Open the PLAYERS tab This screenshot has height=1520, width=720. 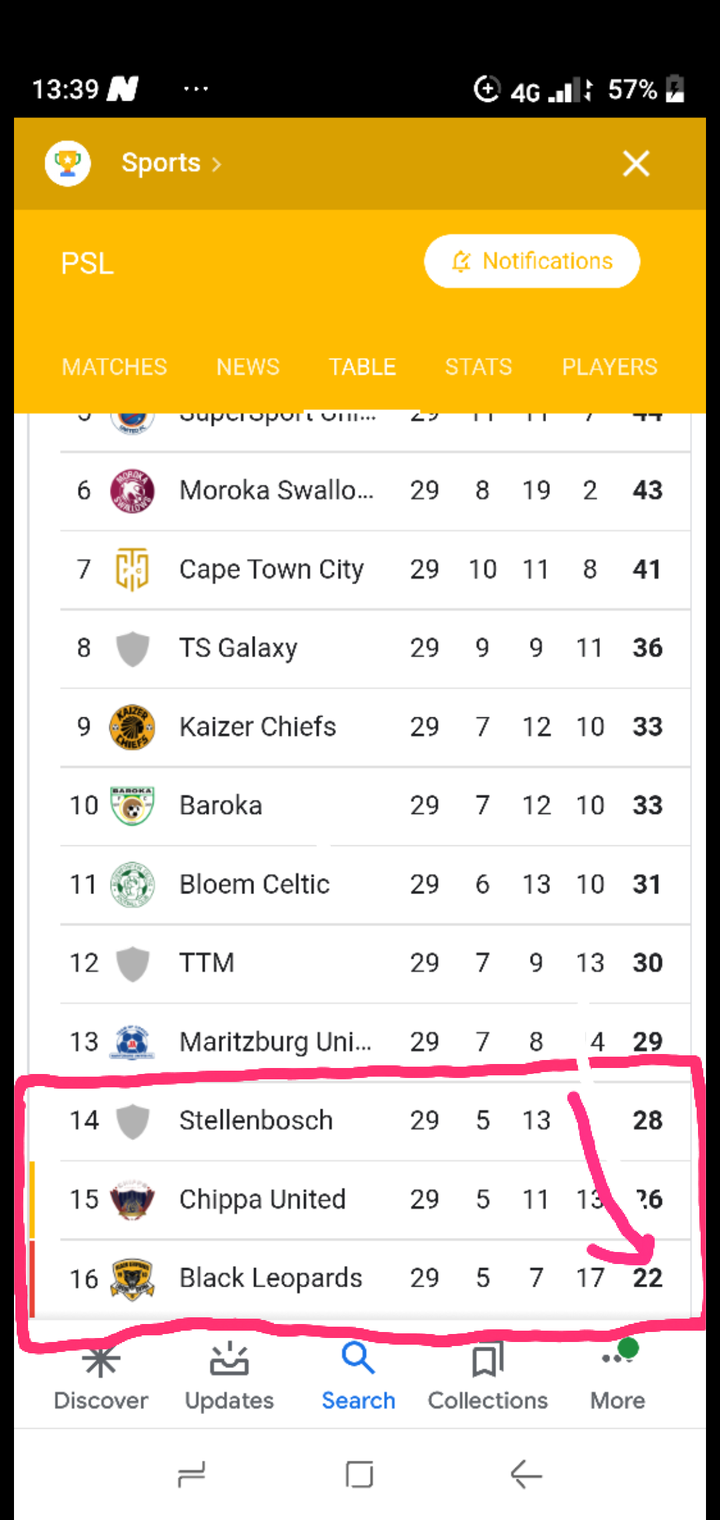pyautogui.click(x=609, y=367)
